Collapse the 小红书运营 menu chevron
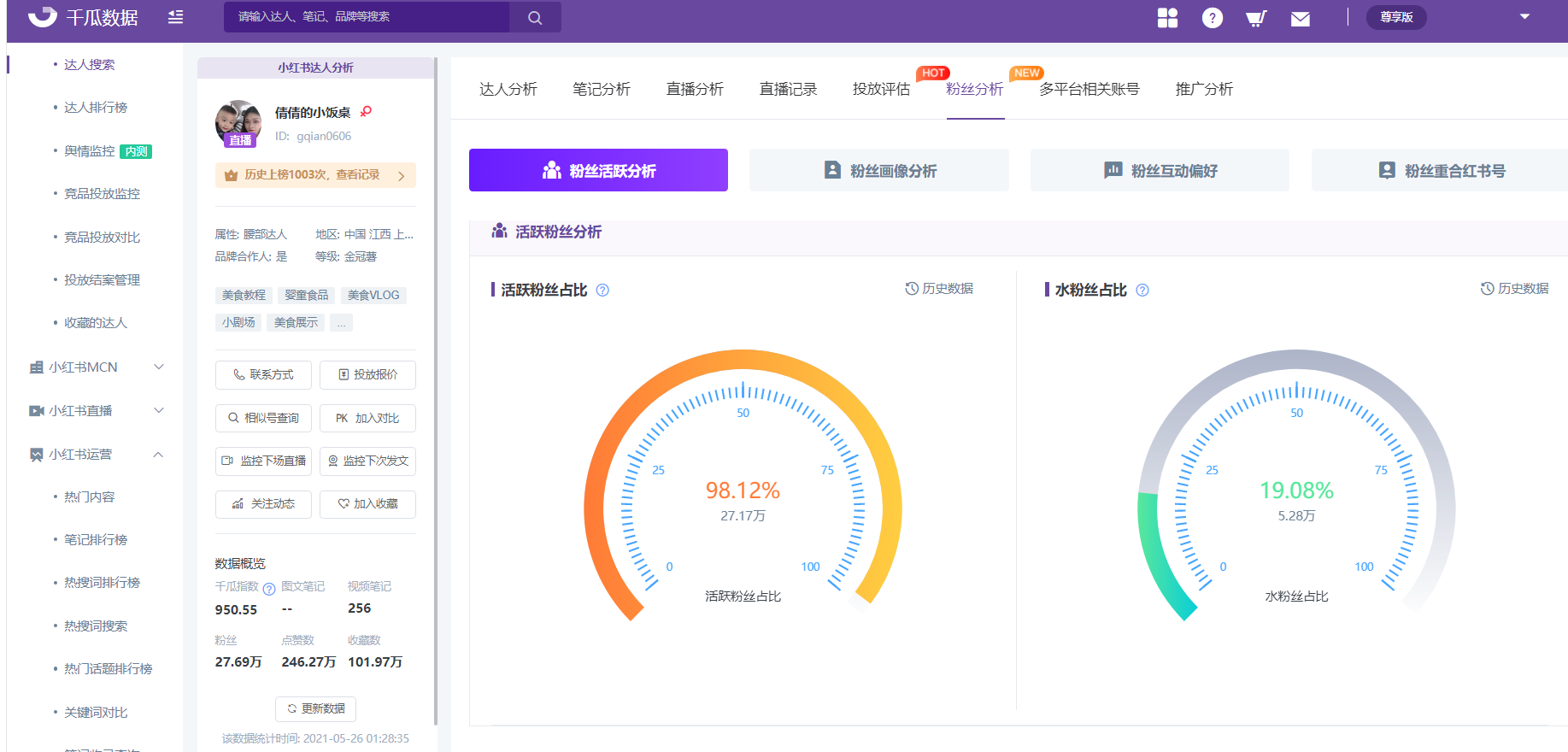The height and width of the screenshot is (752, 1568). pyautogui.click(x=159, y=455)
